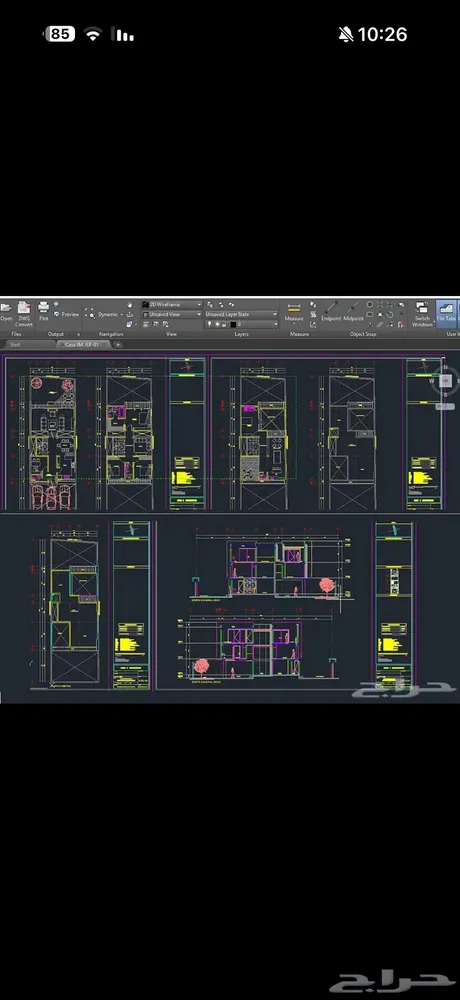Open the layer 0 dropdown list
Screen dimensions: 460x1000
[276, 325]
